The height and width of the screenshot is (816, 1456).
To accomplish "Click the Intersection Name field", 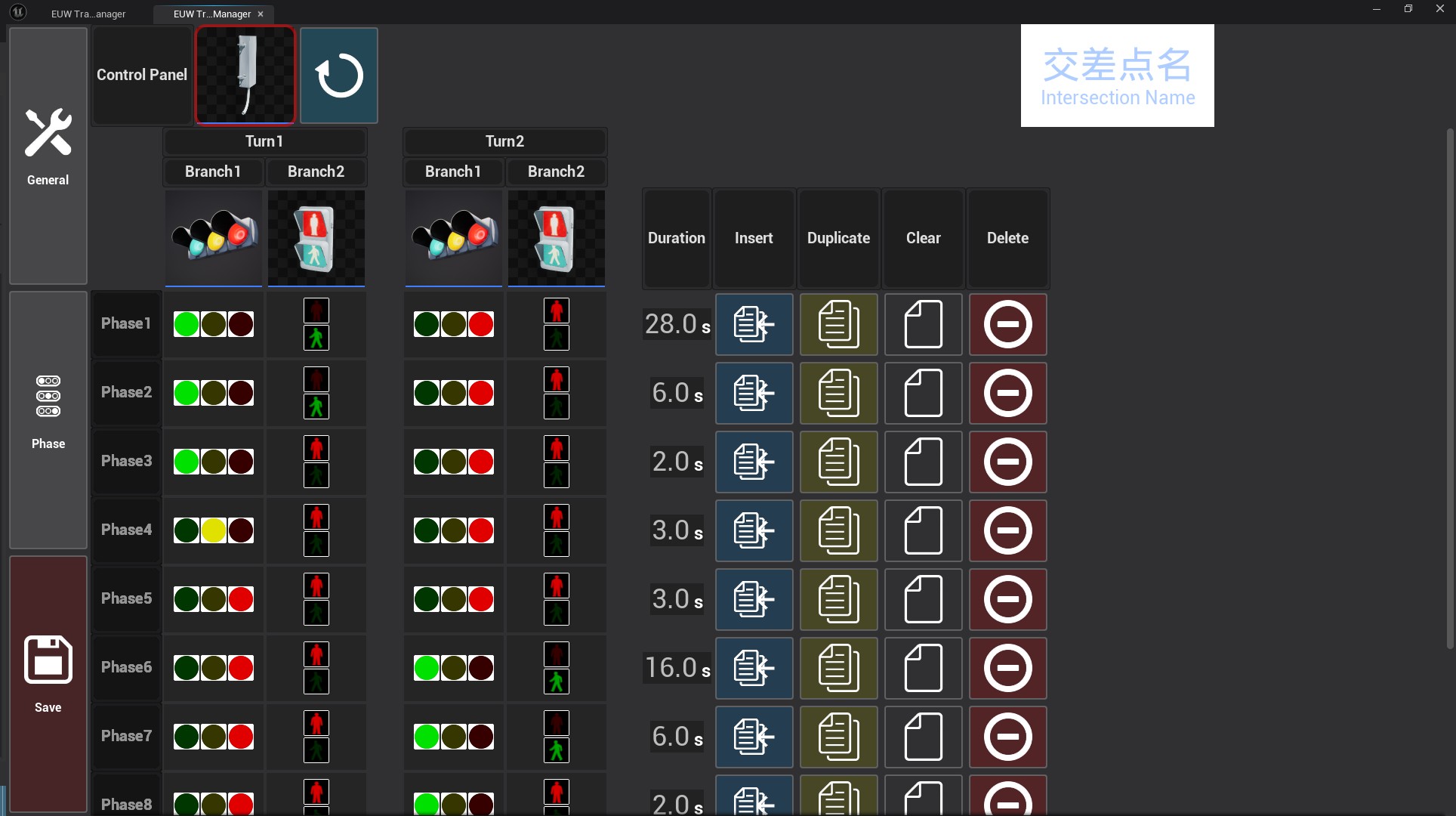I will [1117, 76].
